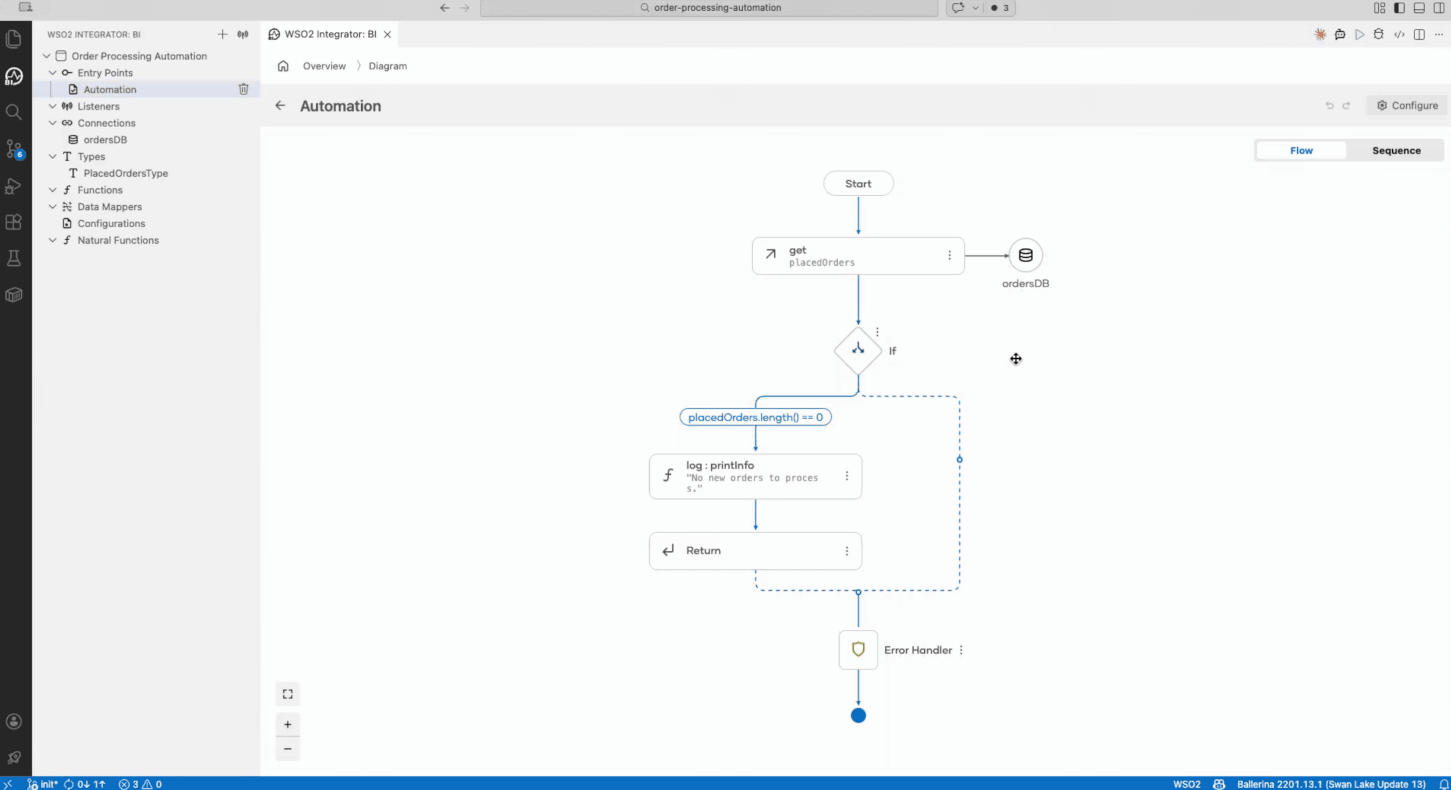Click the Debug bug icon in editor toolbar
This screenshot has width=1451, height=790.
(x=1379, y=34)
